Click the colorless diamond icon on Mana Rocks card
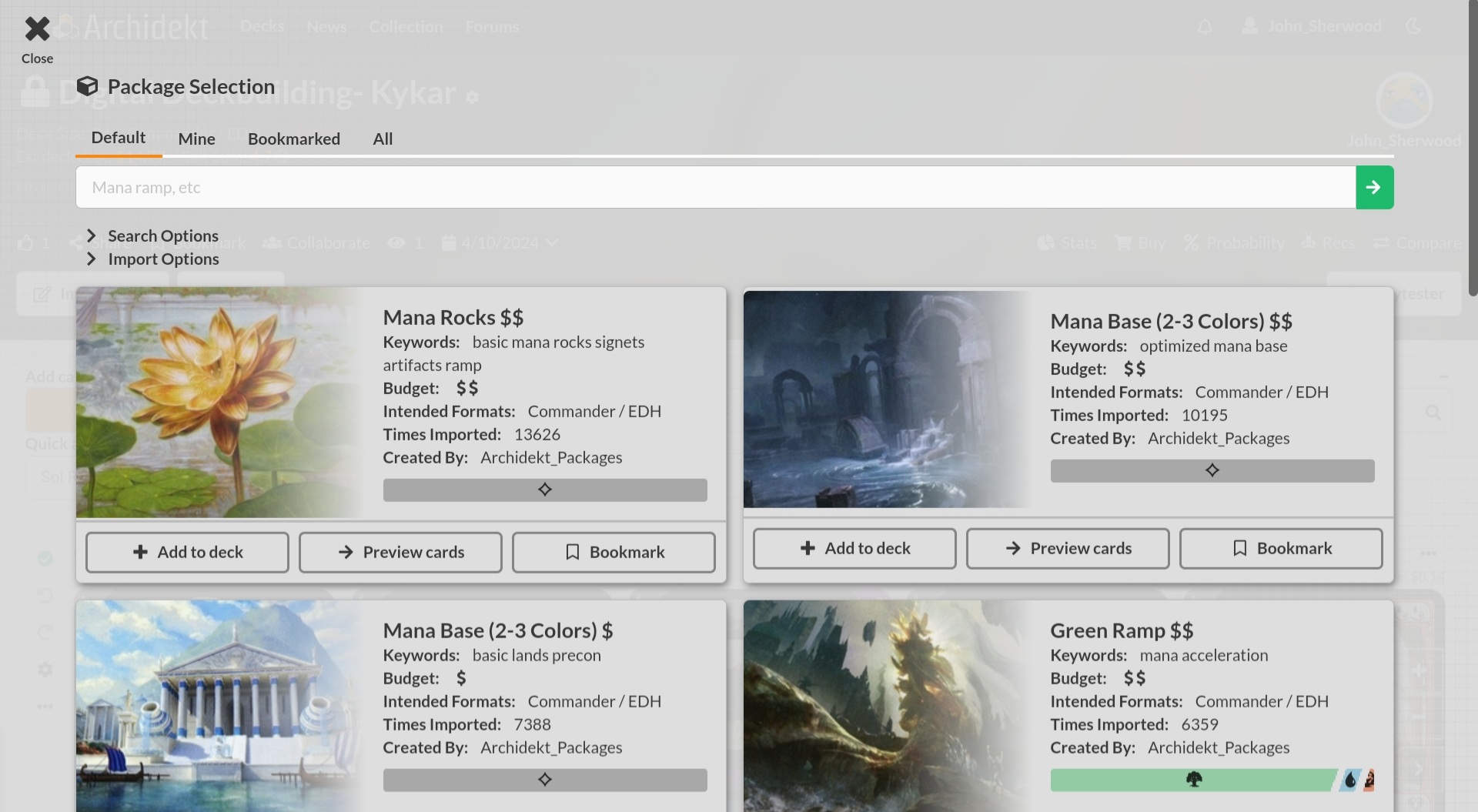Image resolution: width=1478 pixels, height=812 pixels. [545, 490]
